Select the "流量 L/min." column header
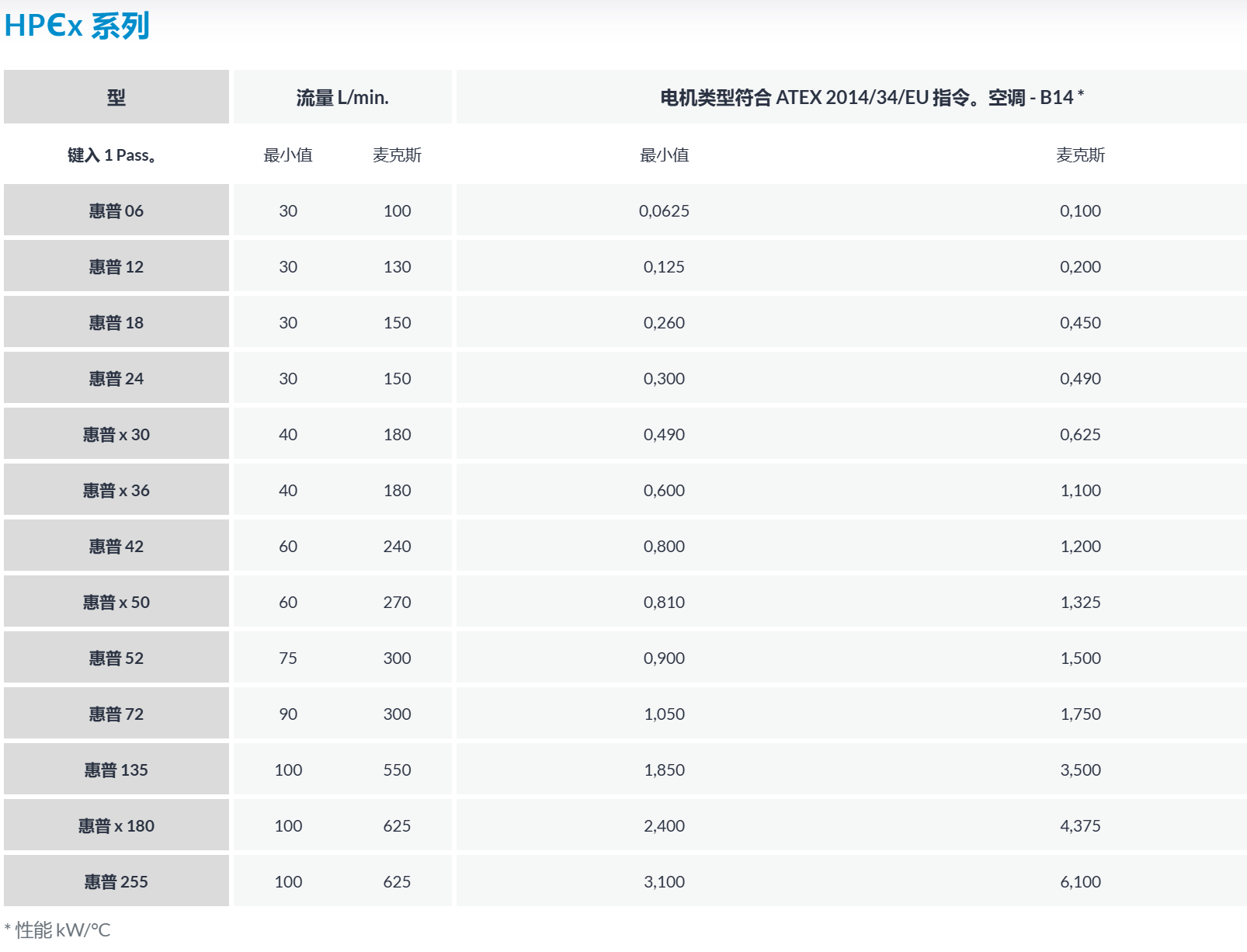1247x952 pixels. tap(342, 97)
